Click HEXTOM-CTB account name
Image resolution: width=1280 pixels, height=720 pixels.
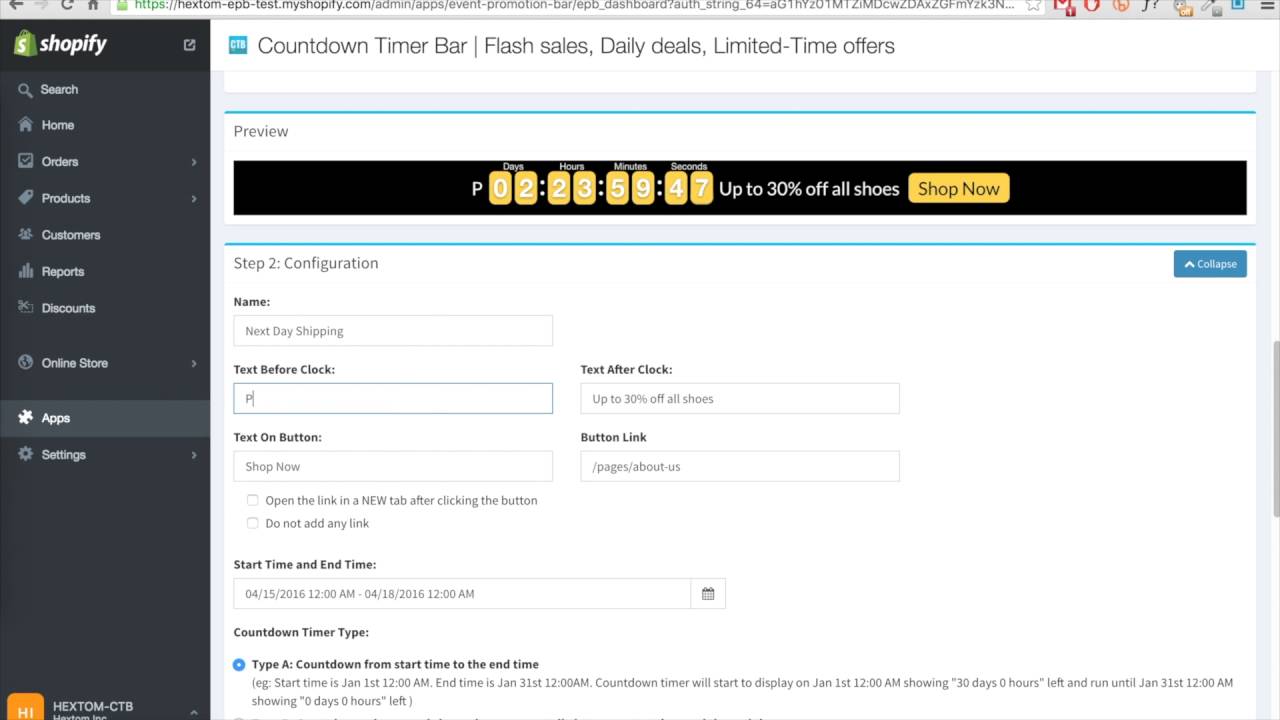click(x=93, y=706)
